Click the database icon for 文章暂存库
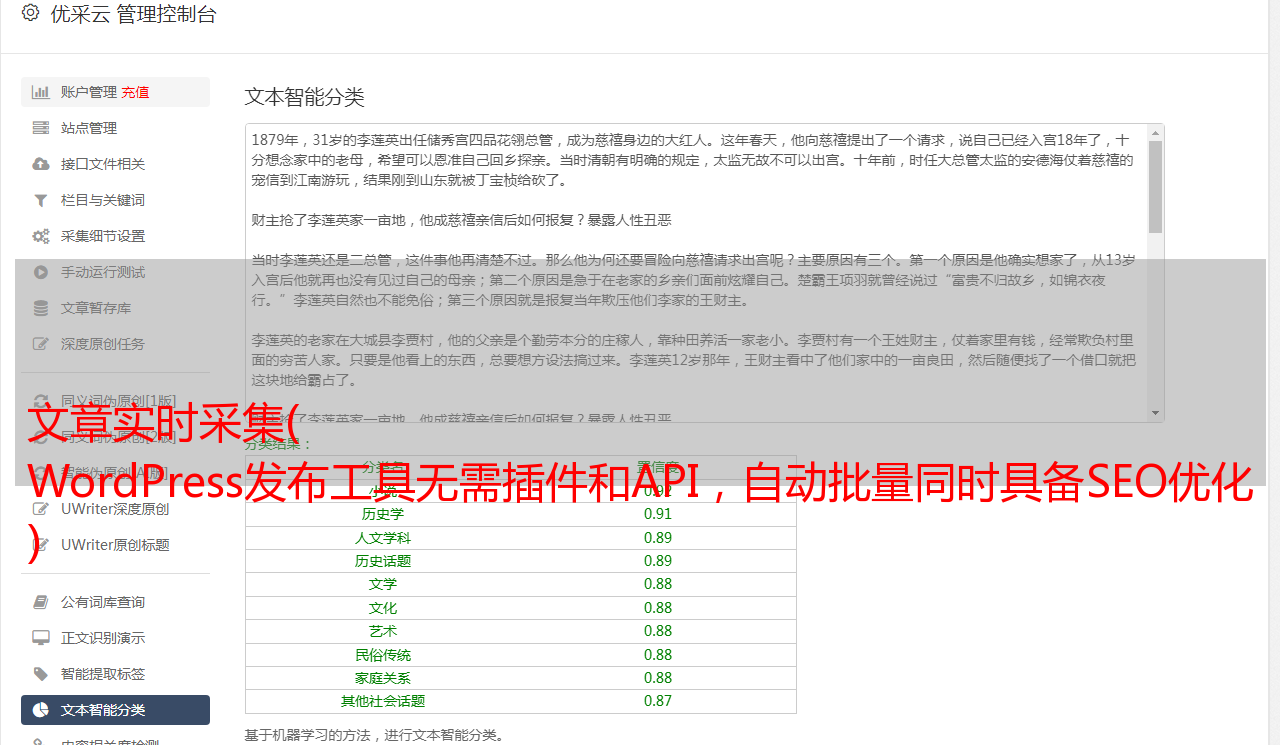Viewport: 1280px width, 745px height. [41, 308]
